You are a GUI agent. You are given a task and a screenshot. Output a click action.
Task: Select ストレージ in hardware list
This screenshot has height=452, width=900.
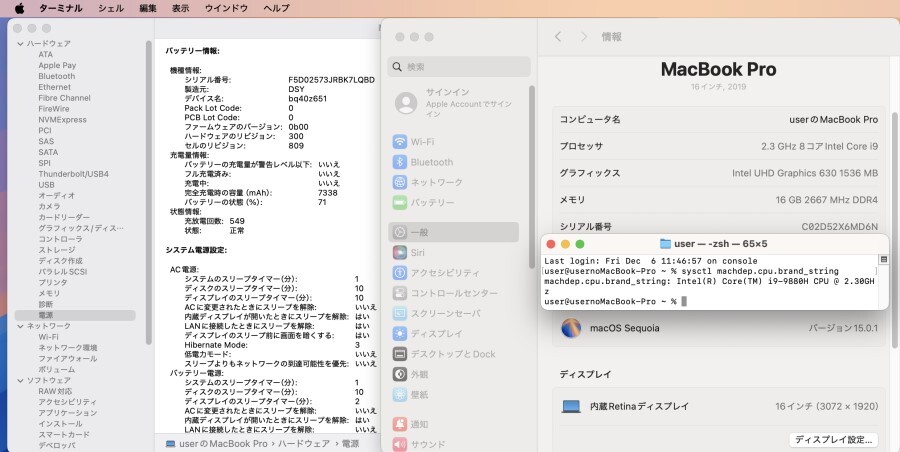[x=57, y=250]
